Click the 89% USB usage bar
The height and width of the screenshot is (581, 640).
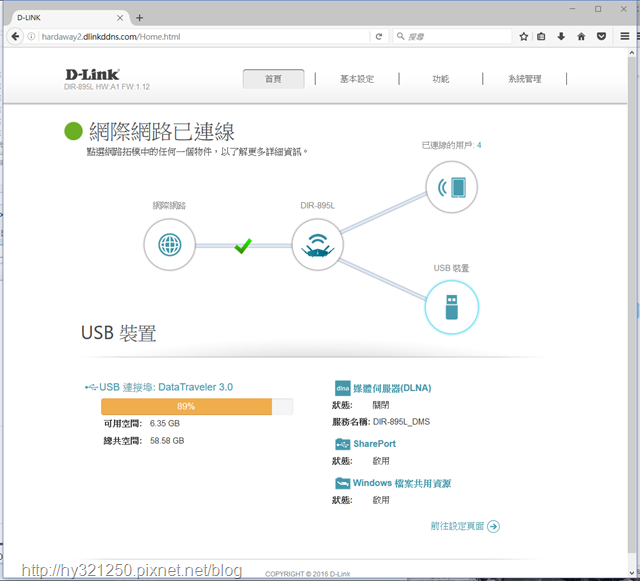point(197,407)
